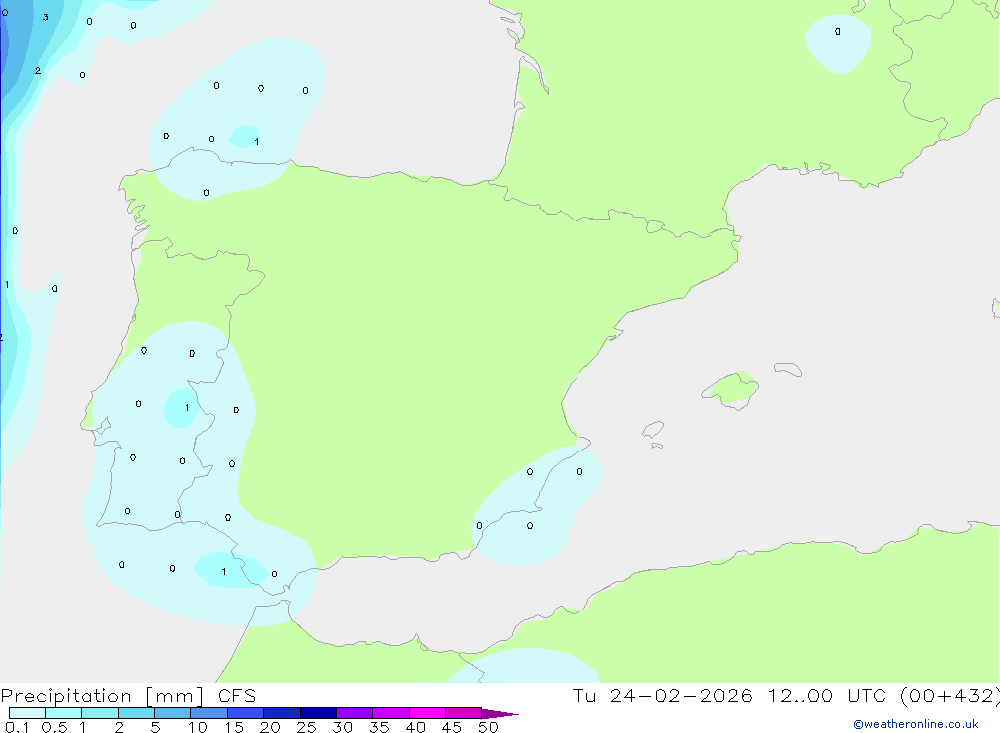
Task: Click the 45–50 mm legend swatch
Action: tap(463, 713)
